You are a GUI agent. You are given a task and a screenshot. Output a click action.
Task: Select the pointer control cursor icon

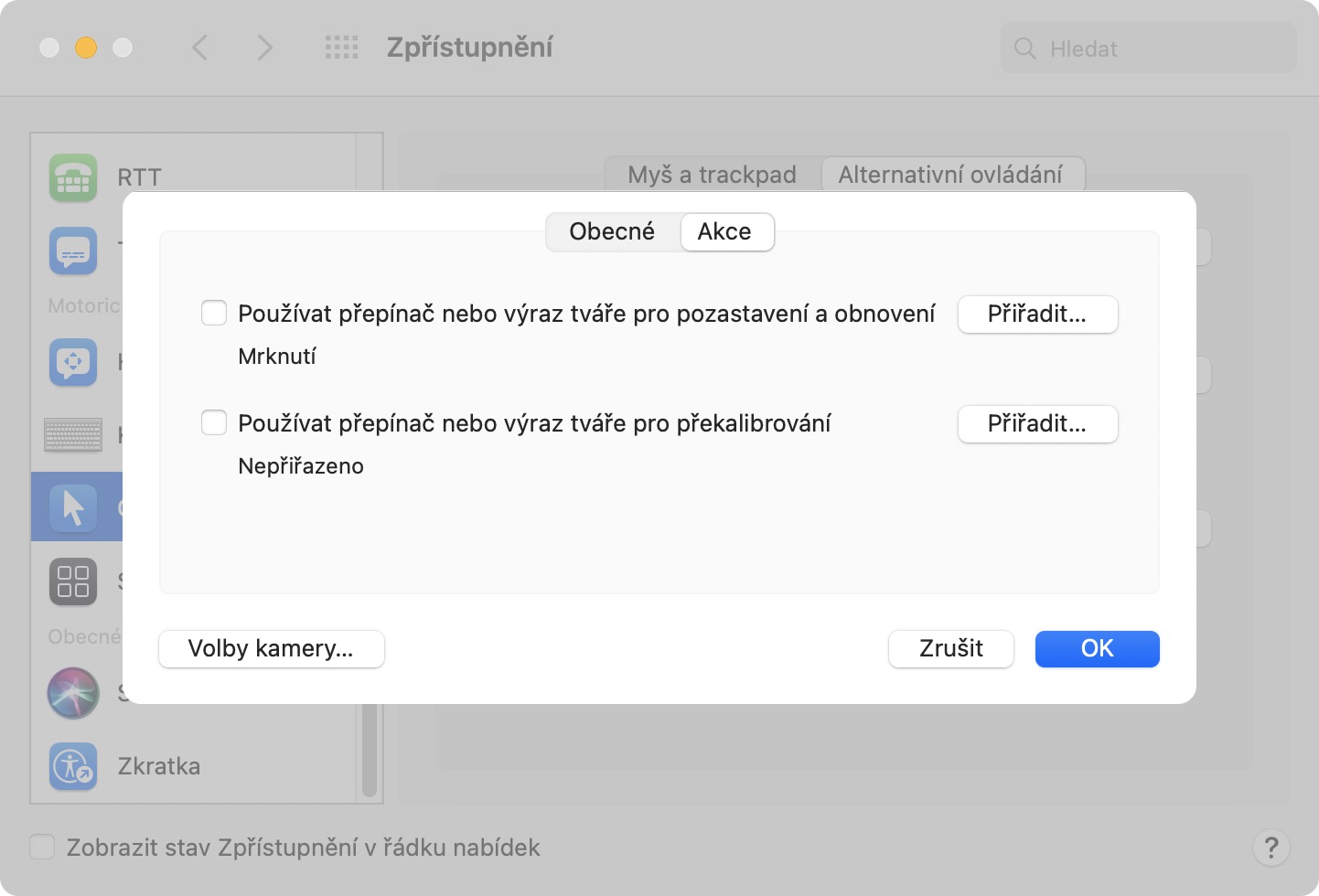click(x=73, y=507)
